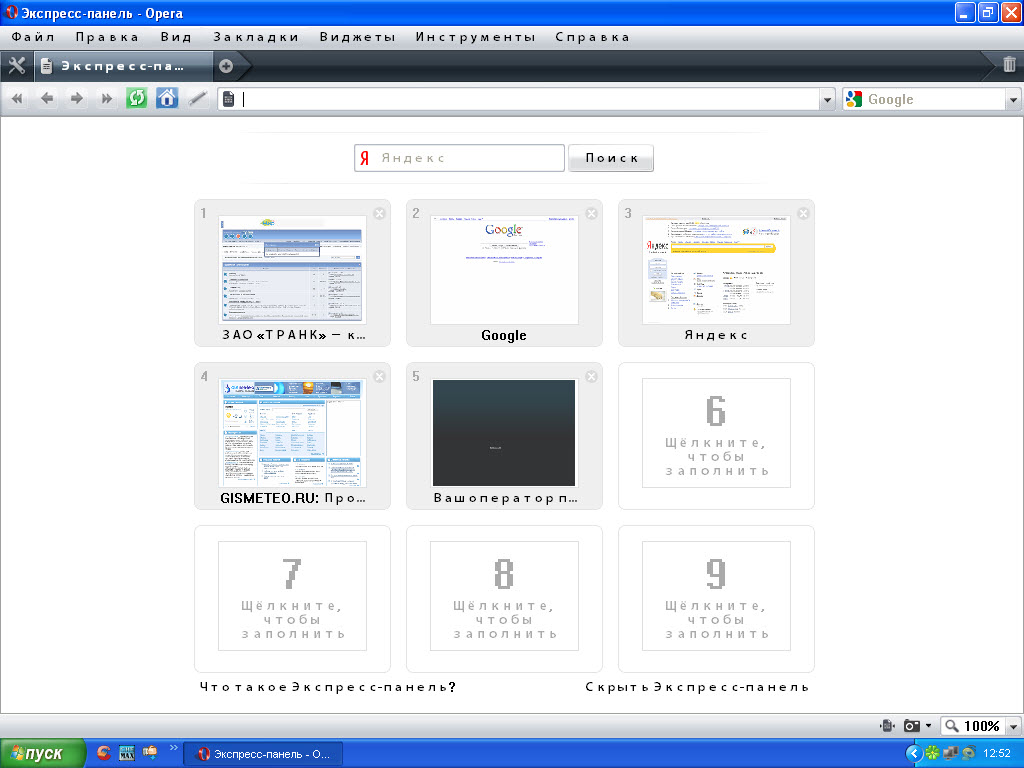The height and width of the screenshot is (768, 1024).
Task: Click the Rewind navigation button
Action: (x=17, y=98)
